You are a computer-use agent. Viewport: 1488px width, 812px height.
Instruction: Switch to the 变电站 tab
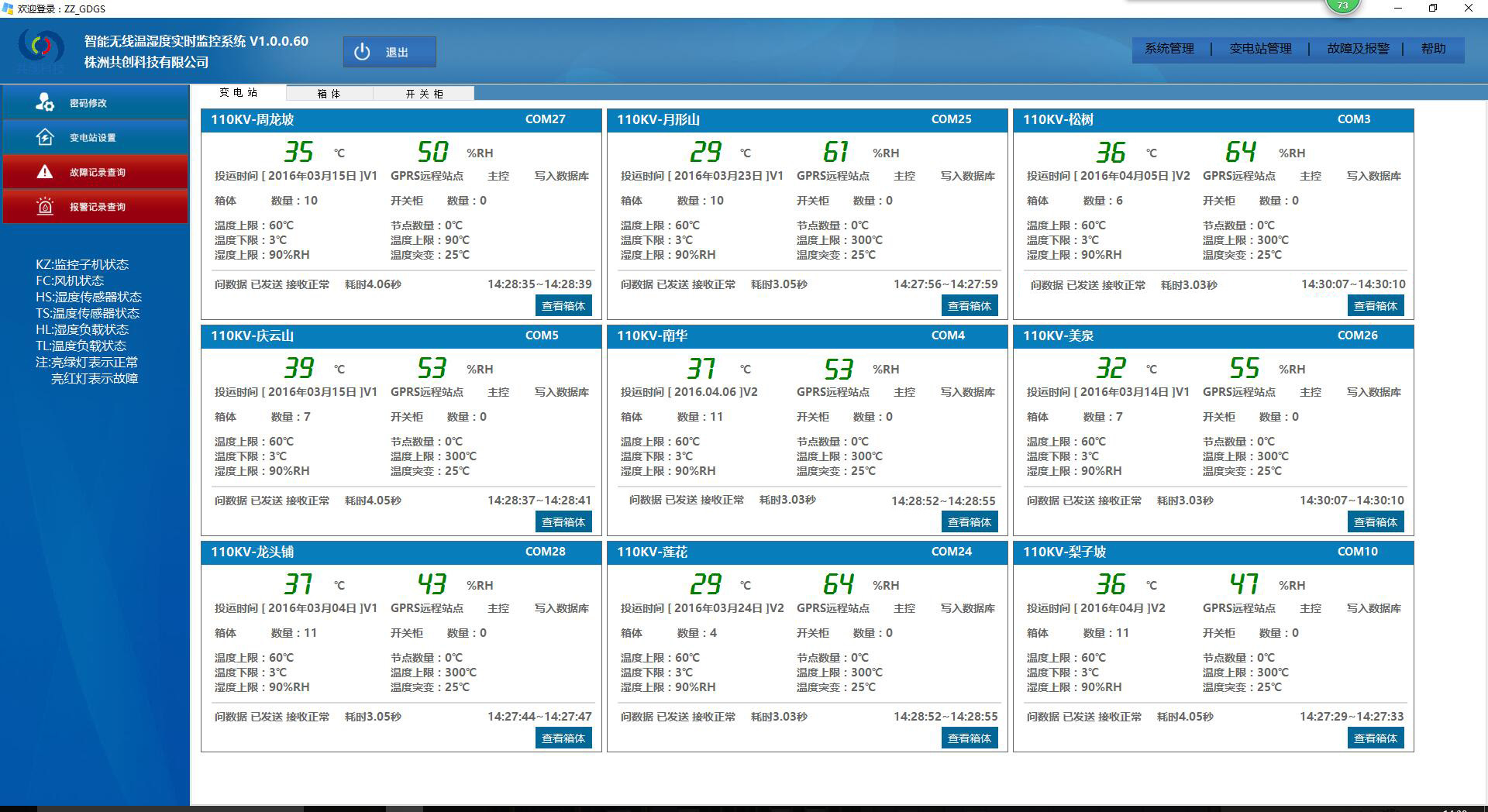239,92
